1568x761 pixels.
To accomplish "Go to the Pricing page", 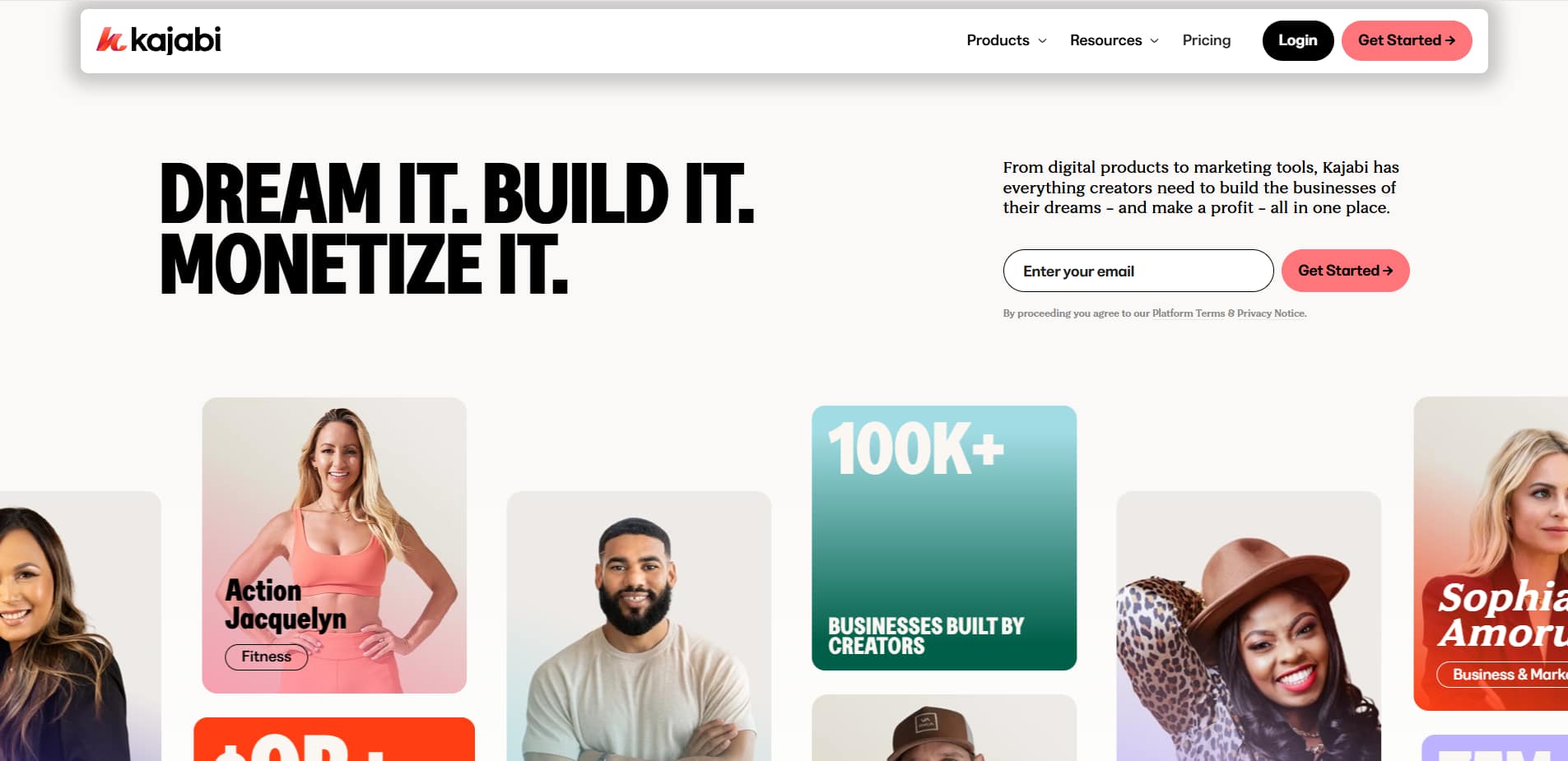I will point(1206,40).
